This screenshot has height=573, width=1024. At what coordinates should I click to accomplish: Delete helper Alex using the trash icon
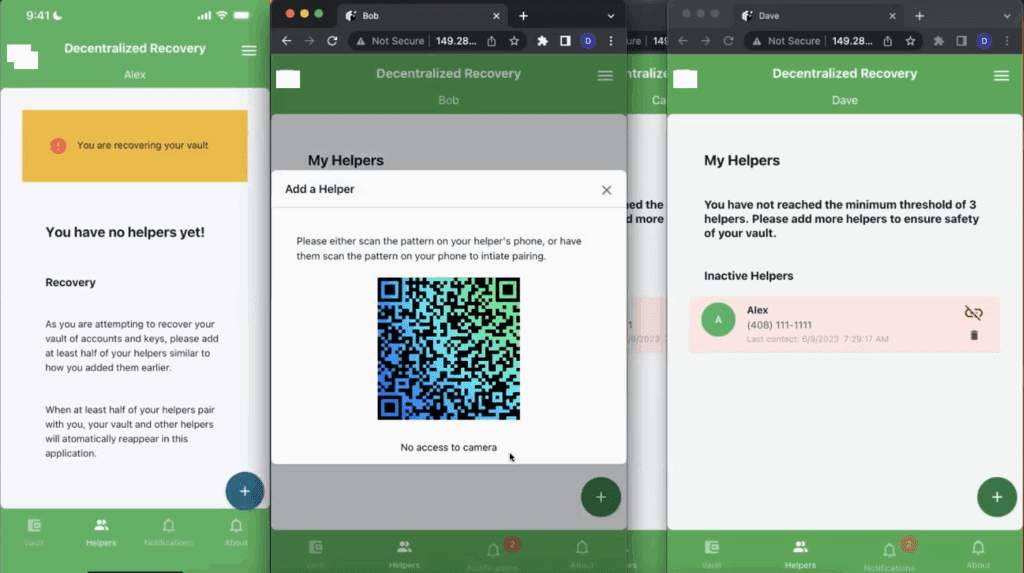pos(974,335)
